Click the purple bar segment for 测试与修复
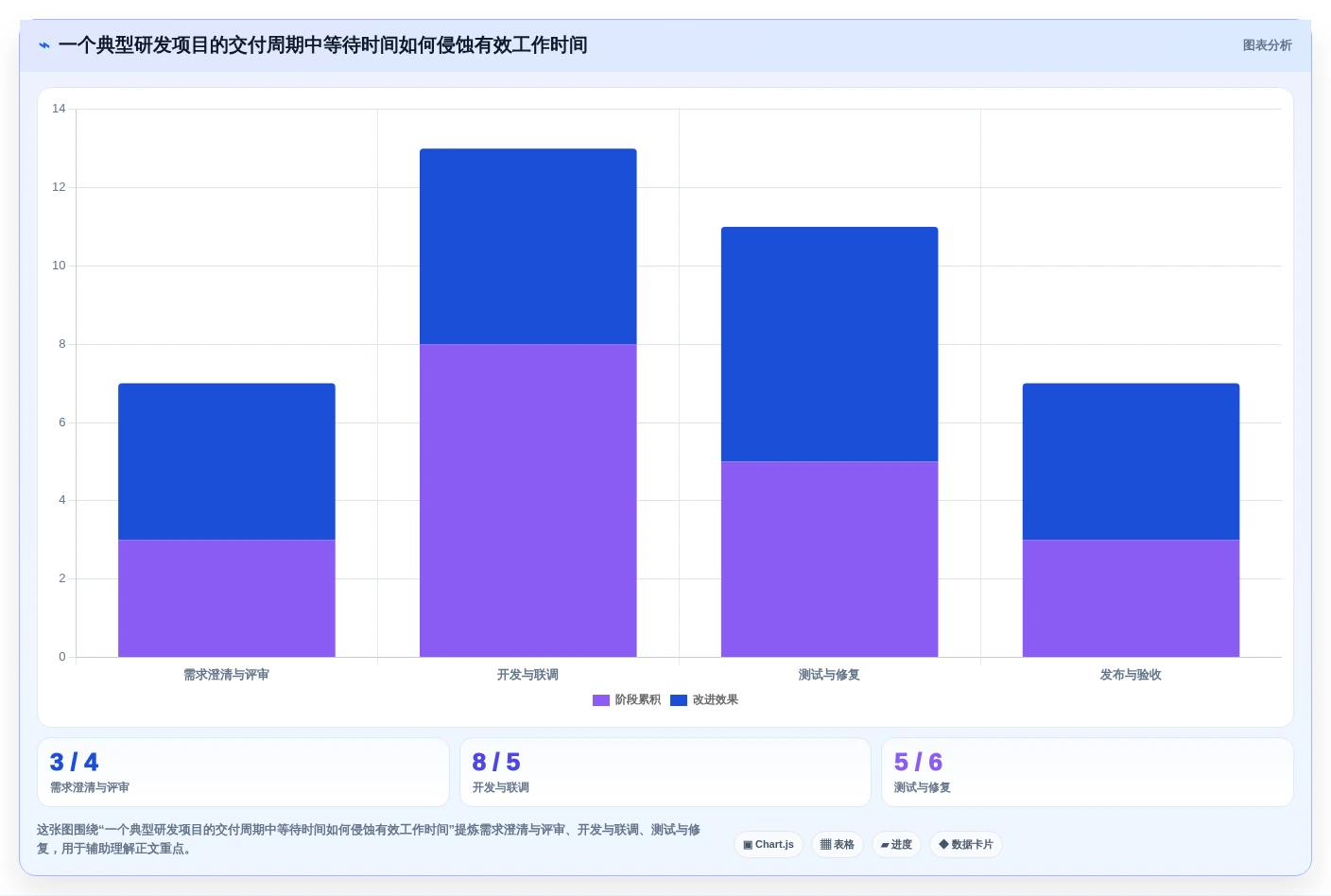 pos(830,559)
